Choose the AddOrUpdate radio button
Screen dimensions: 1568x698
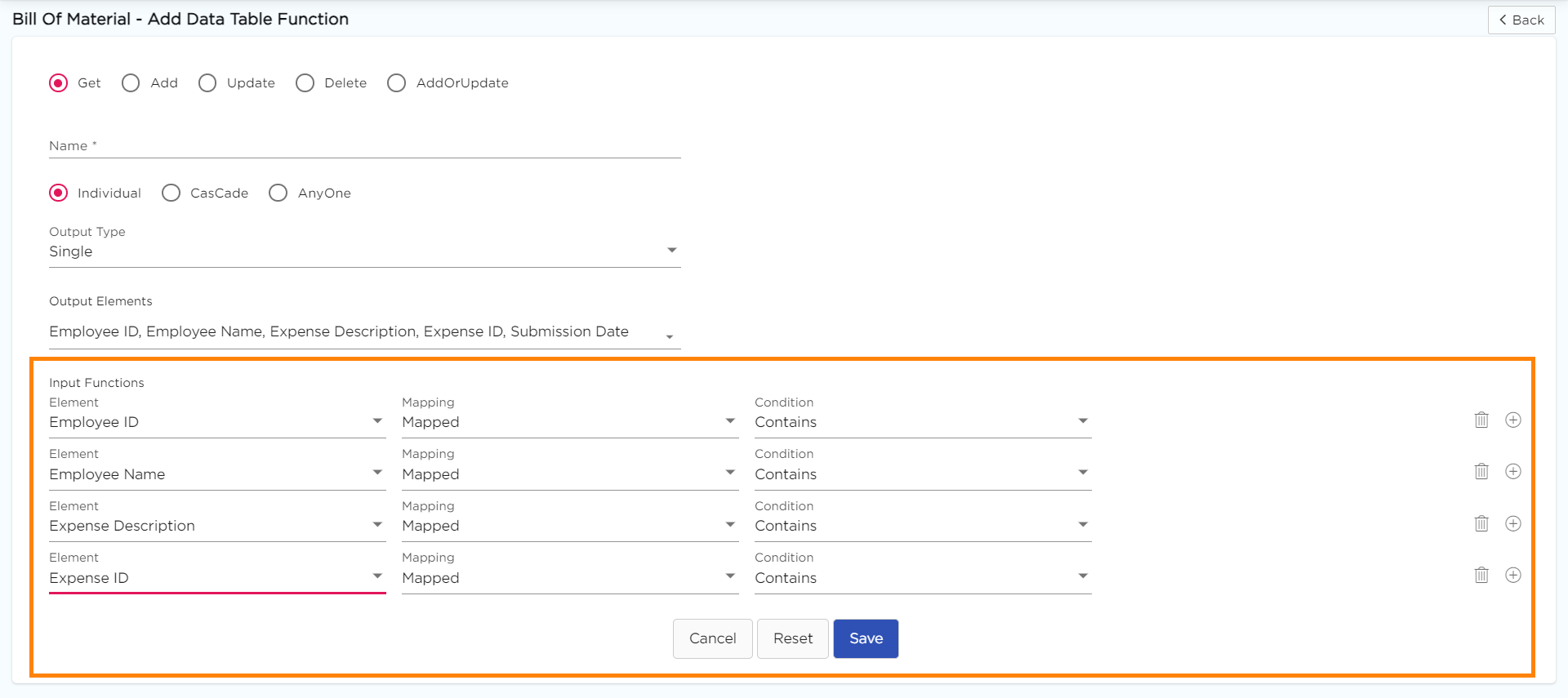tap(396, 83)
